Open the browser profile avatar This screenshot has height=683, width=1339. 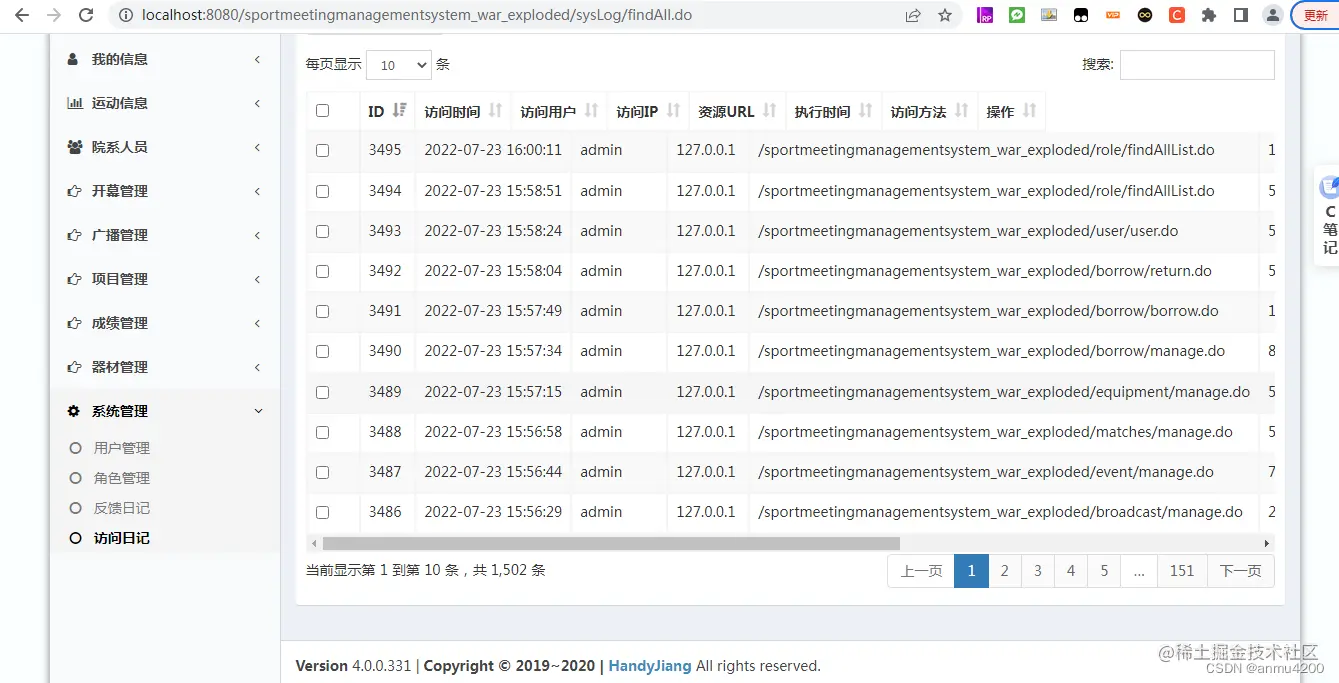click(1273, 15)
